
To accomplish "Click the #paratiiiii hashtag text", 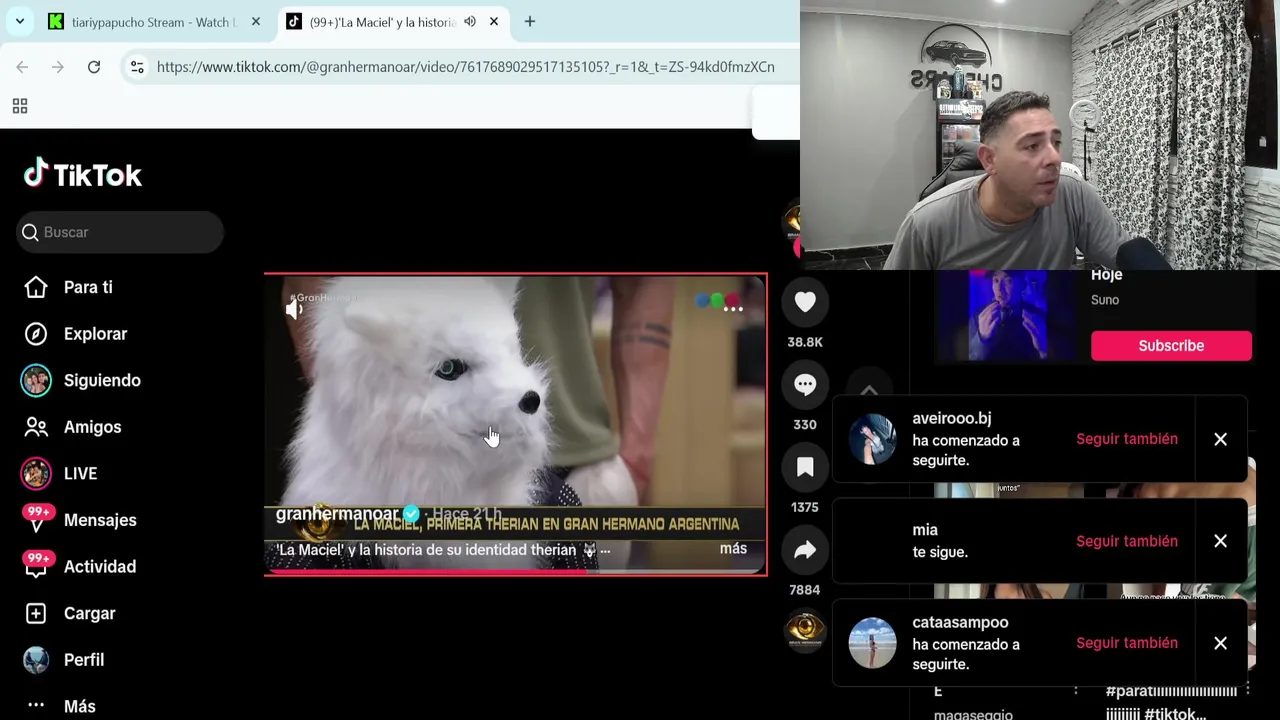I will pos(1171,691).
